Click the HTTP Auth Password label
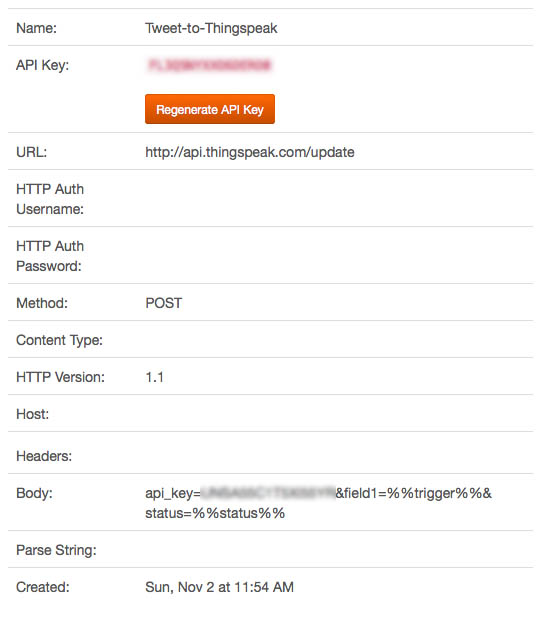The width and height of the screenshot is (545, 629). click(x=50, y=256)
